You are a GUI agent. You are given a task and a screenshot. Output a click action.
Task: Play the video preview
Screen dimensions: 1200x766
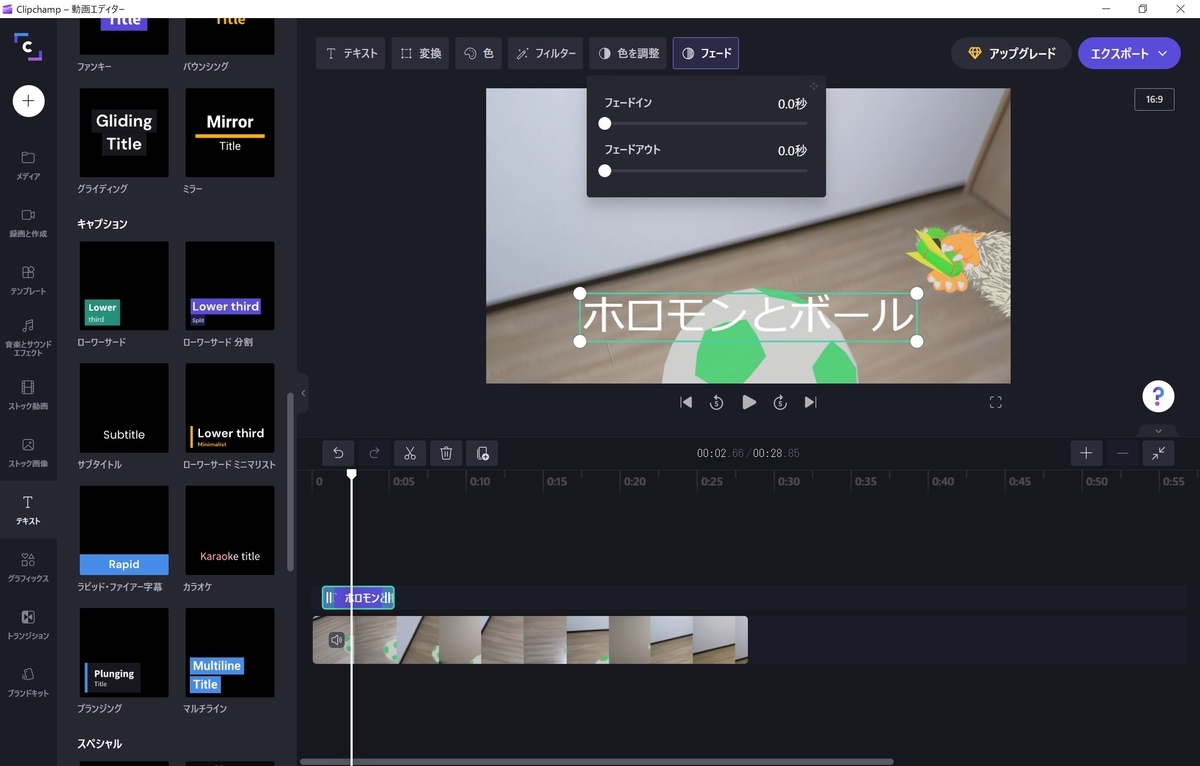point(749,402)
